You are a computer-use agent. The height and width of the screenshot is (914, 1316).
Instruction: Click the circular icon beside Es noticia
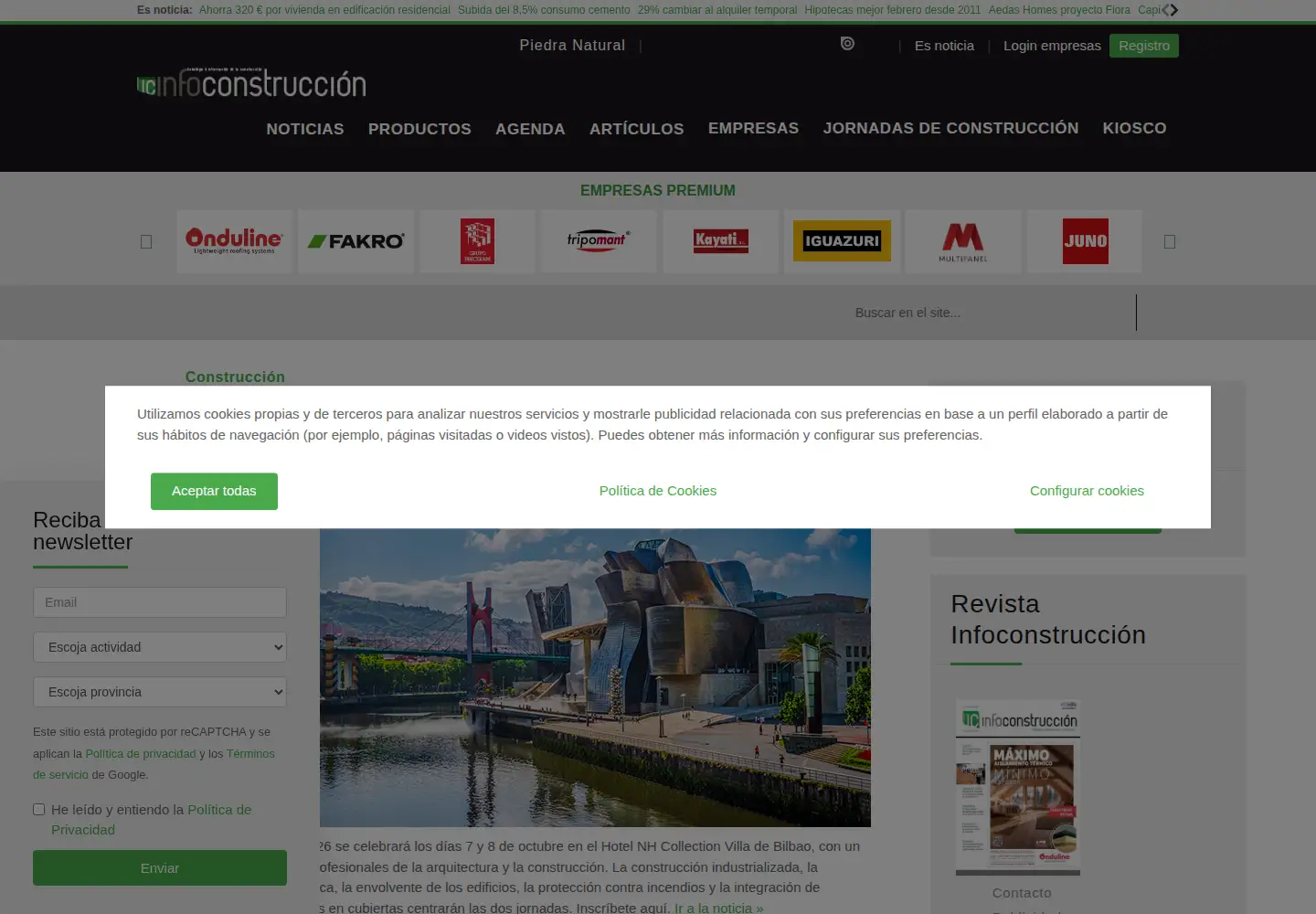[x=847, y=44]
